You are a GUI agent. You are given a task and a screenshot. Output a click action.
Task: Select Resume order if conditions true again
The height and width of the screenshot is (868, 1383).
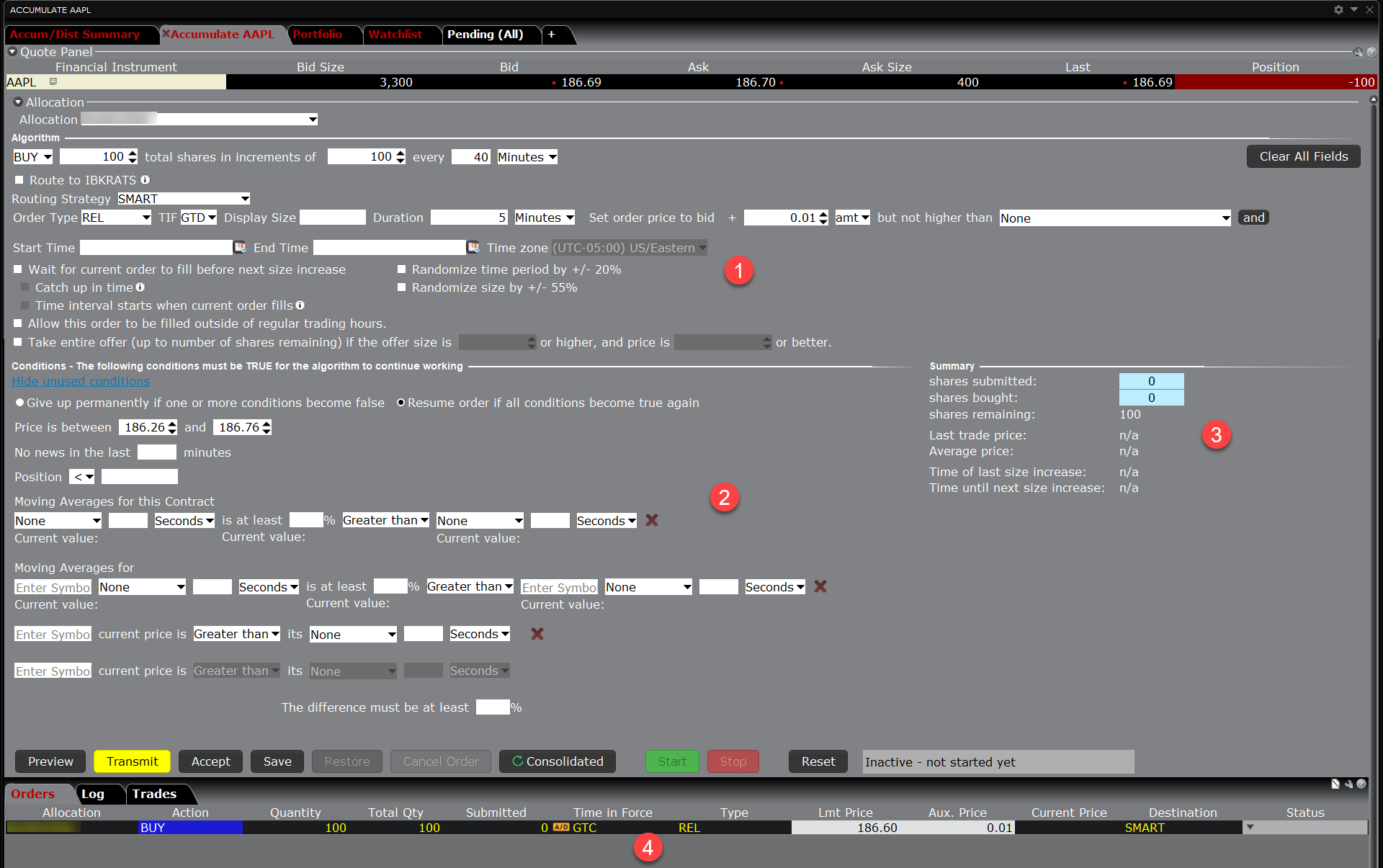point(401,403)
